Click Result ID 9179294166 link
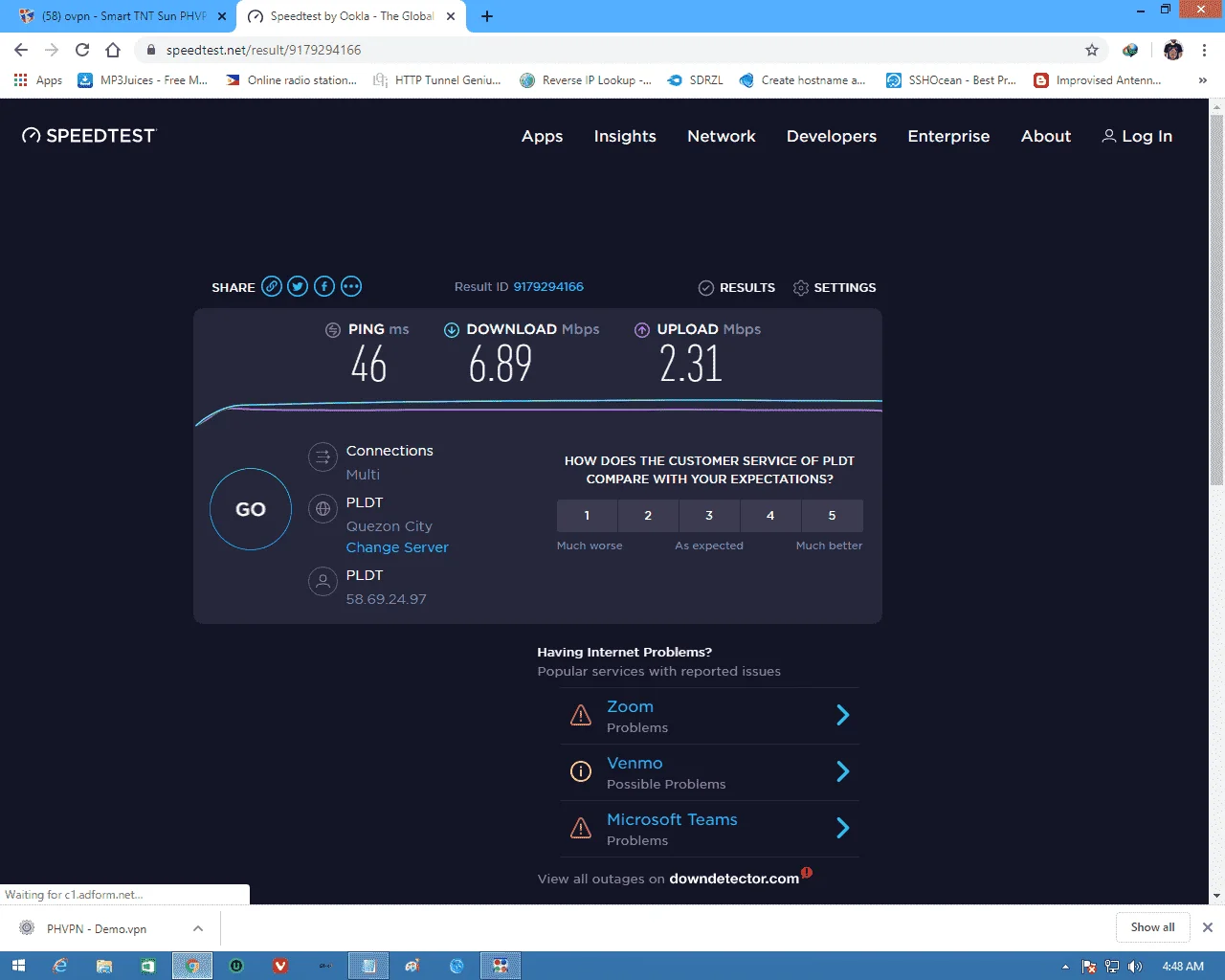This screenshot has width=1225, height=980. (548, 287)
